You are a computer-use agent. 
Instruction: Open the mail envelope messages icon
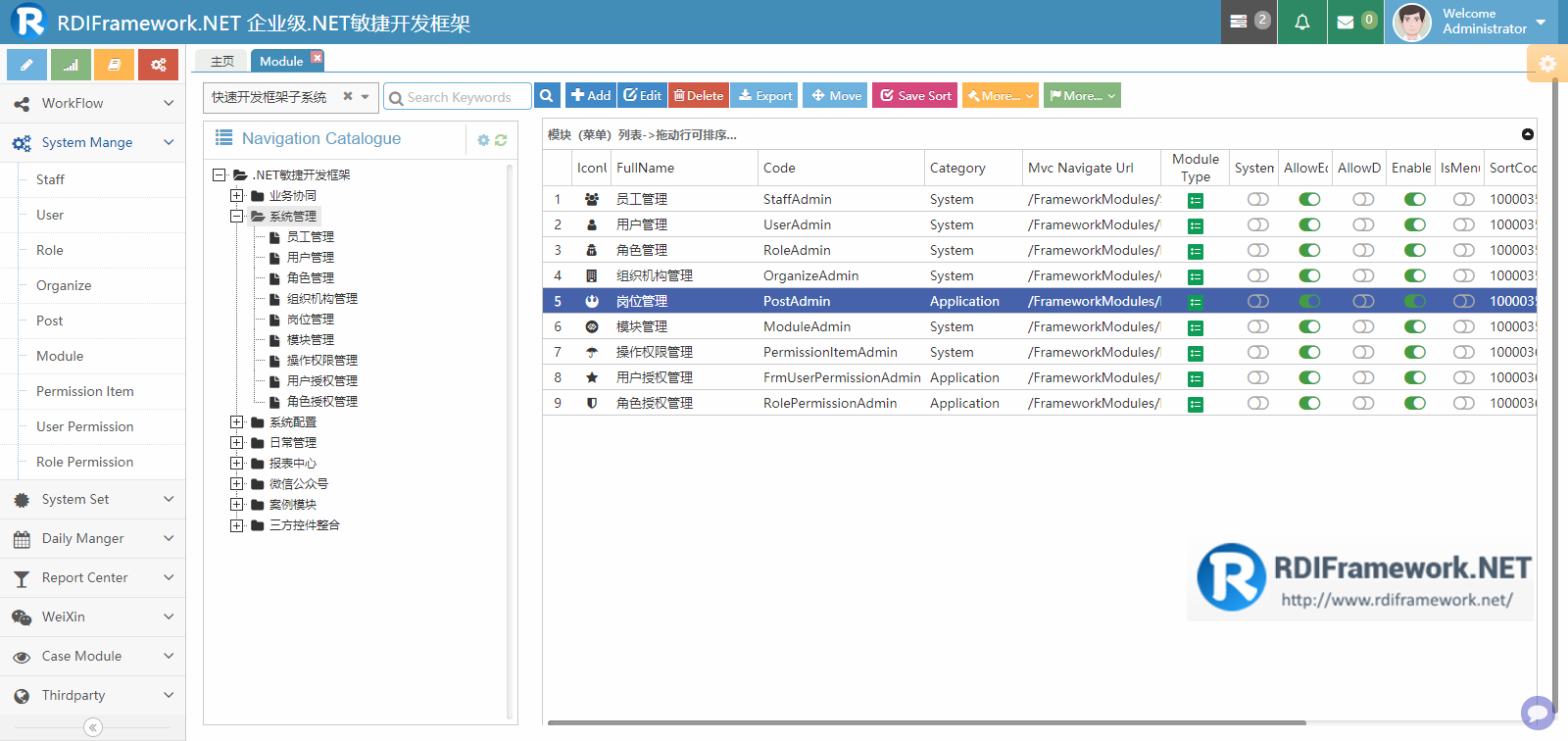tap(1355, 22)
